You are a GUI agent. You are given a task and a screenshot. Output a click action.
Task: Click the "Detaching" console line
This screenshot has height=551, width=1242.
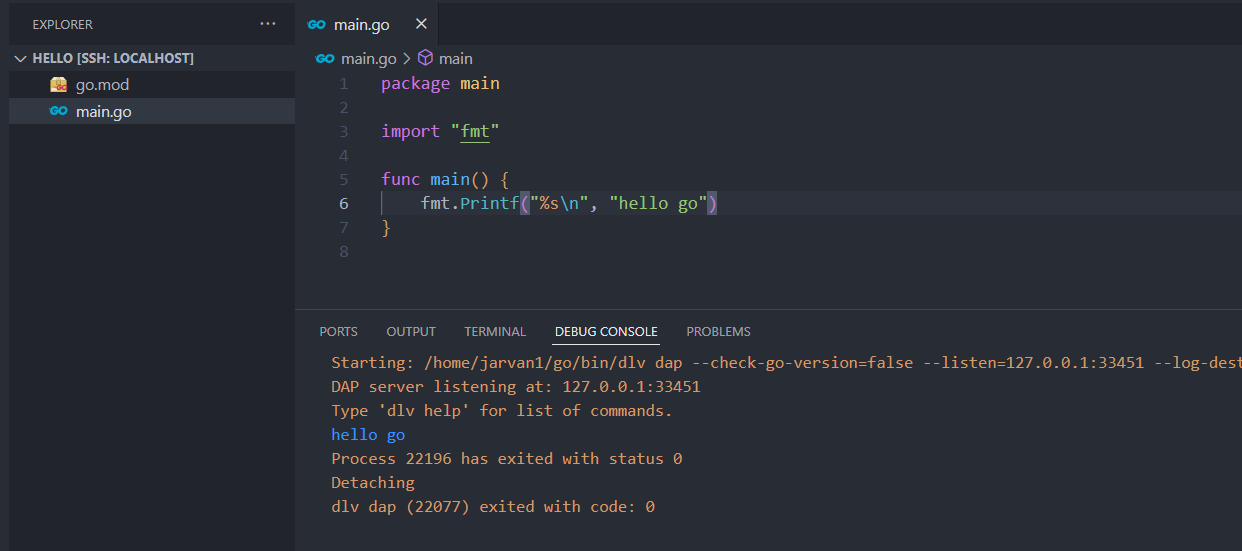click(373, 482)
